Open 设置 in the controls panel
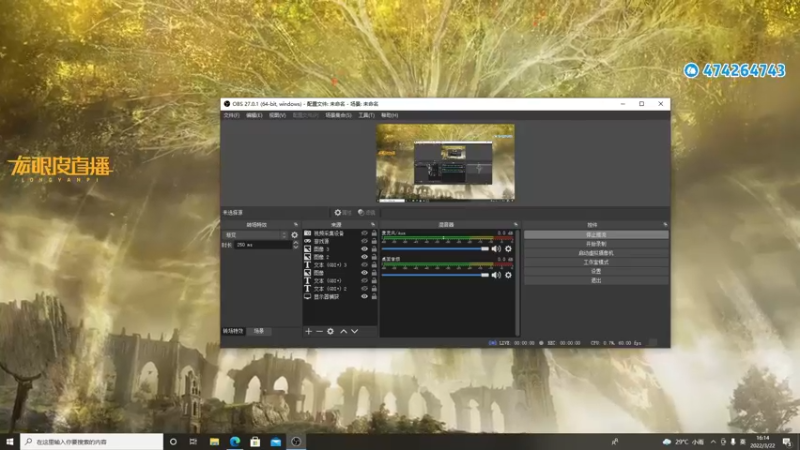The width and height of the screenshot is (800, 450). click(x=596, y=271)
